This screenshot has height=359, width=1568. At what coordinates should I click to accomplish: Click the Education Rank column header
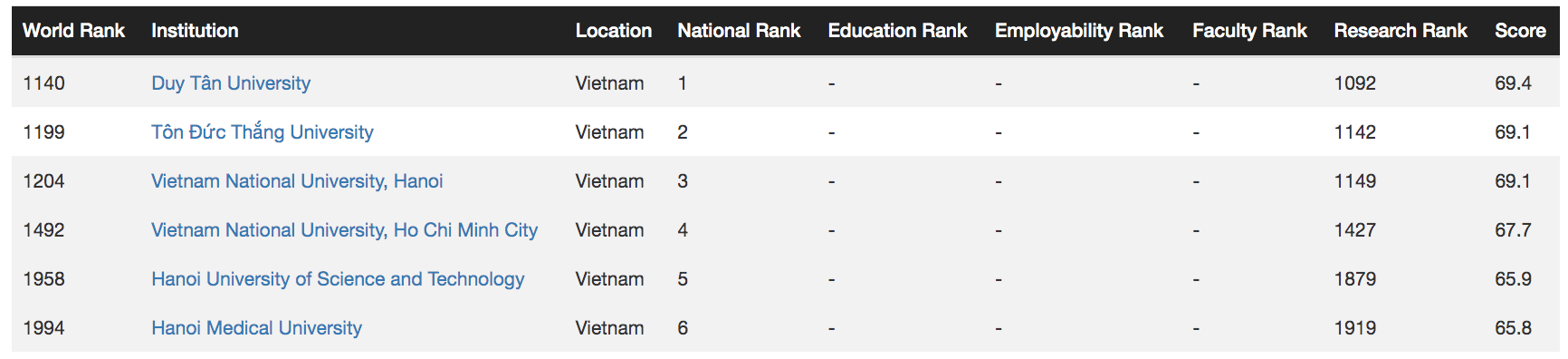[x=897, y=31]
